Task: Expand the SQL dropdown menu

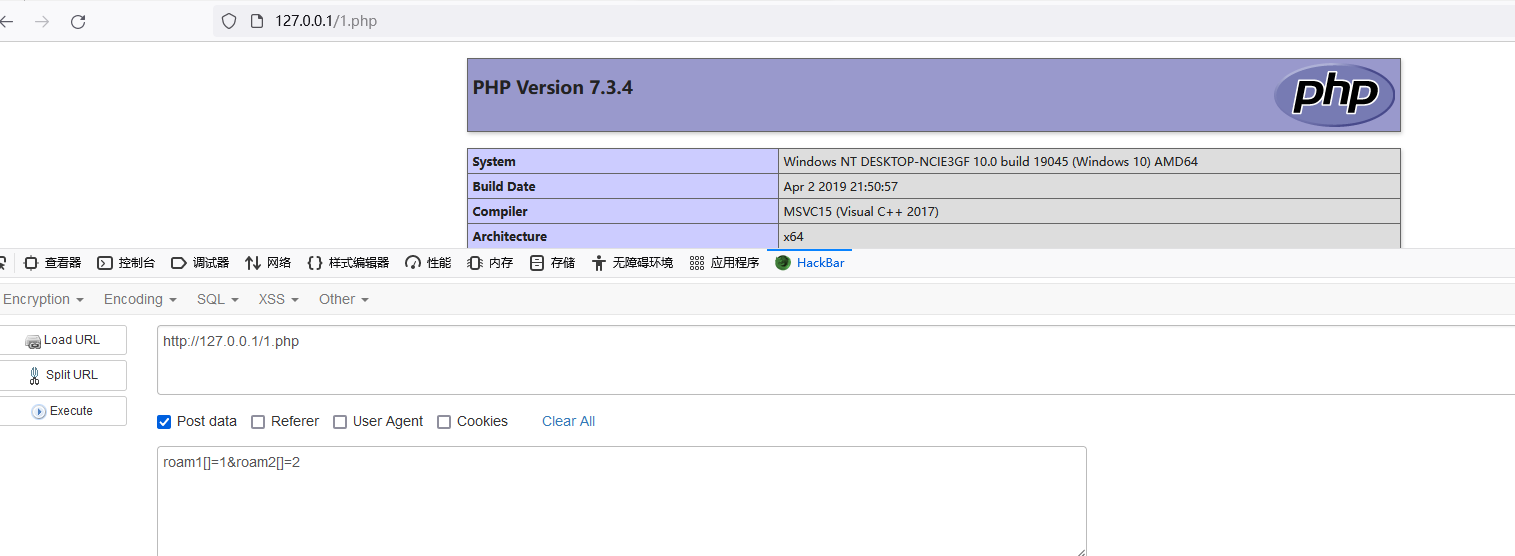Action: coord(217,299)
